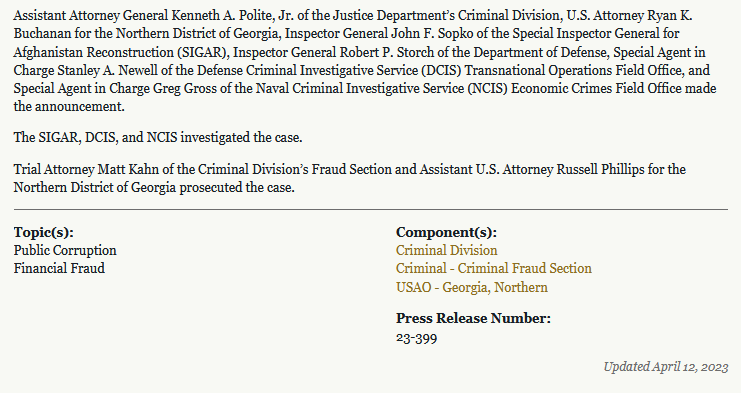The width and height of the screenshot is (741, 393).
Task: Click 'Northern District of Georgia prosecuted the case'
Action: [x=154, y=188]
